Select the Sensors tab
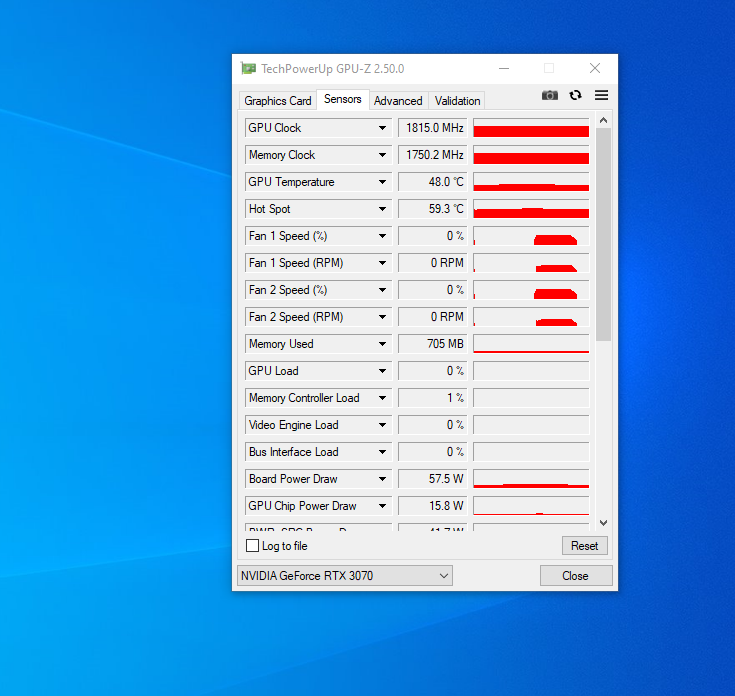The height and width of the screenshot is (696, 735). [x=343, y=99]
